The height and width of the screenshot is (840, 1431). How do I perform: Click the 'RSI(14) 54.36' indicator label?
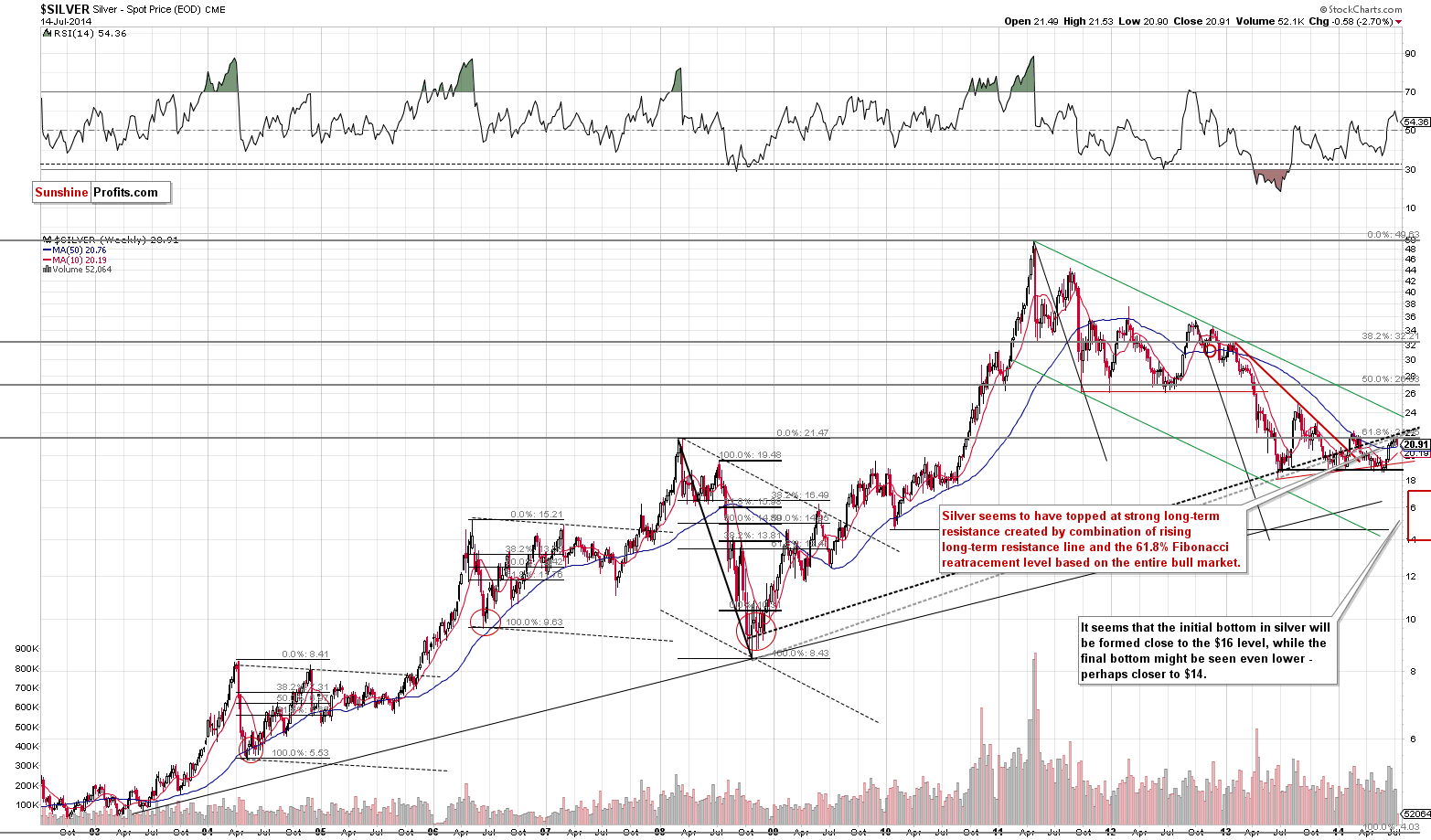point(90,33)
